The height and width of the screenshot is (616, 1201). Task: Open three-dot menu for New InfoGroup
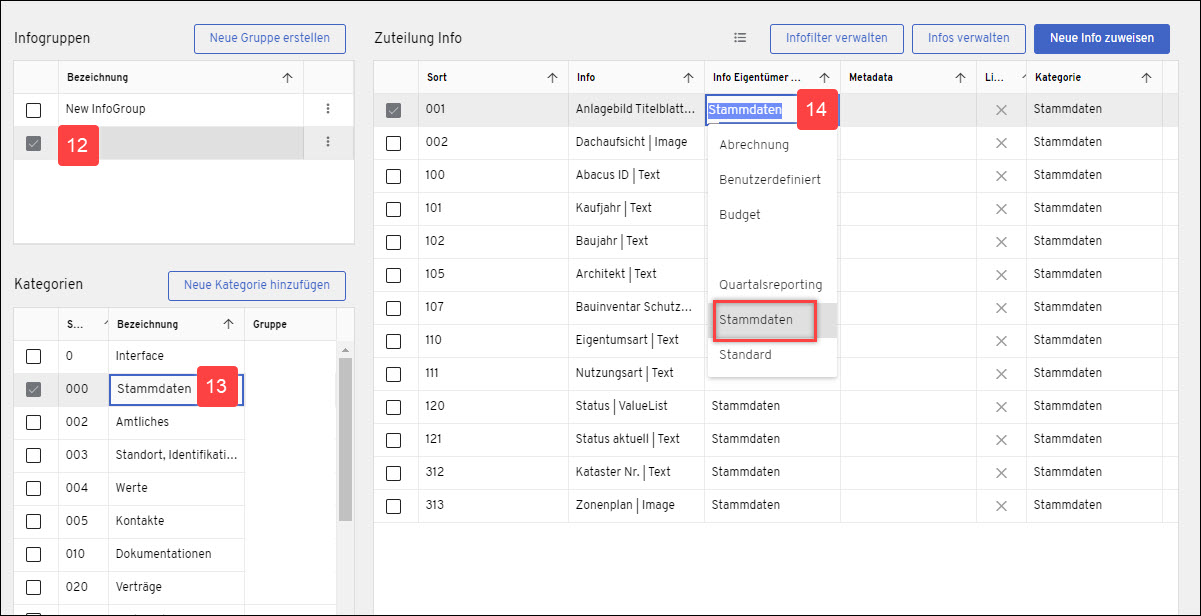328,109
